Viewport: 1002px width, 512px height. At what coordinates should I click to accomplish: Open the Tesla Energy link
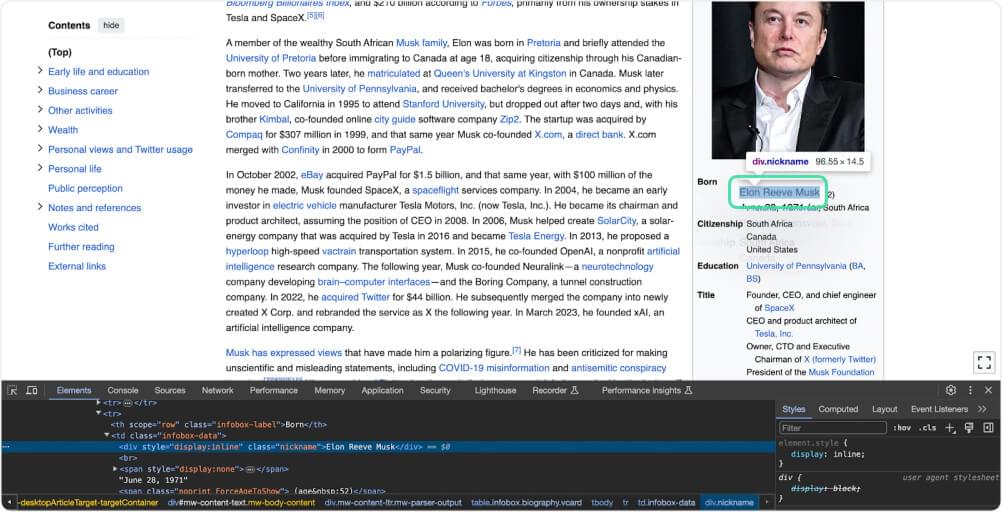[536, 236]
